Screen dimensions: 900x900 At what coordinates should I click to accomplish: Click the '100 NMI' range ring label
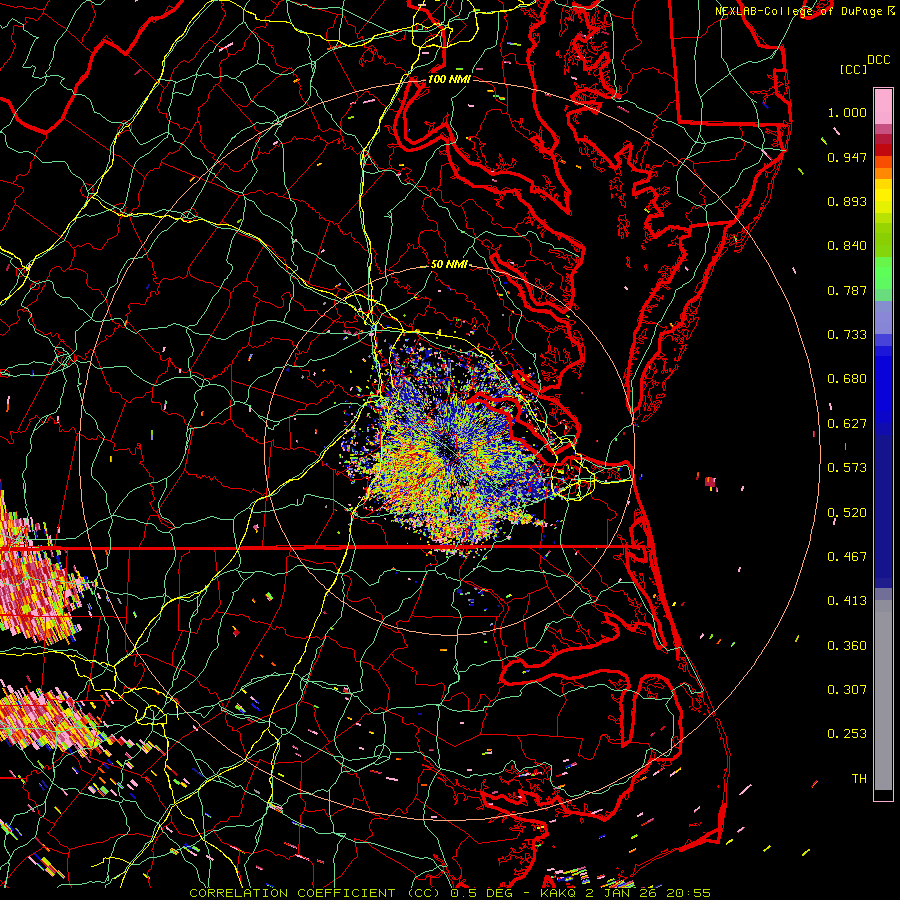tap(449, 79)
